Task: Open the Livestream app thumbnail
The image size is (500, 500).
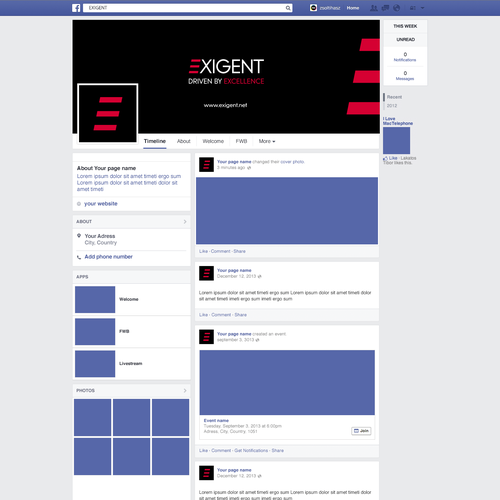Action: (95, 364)
